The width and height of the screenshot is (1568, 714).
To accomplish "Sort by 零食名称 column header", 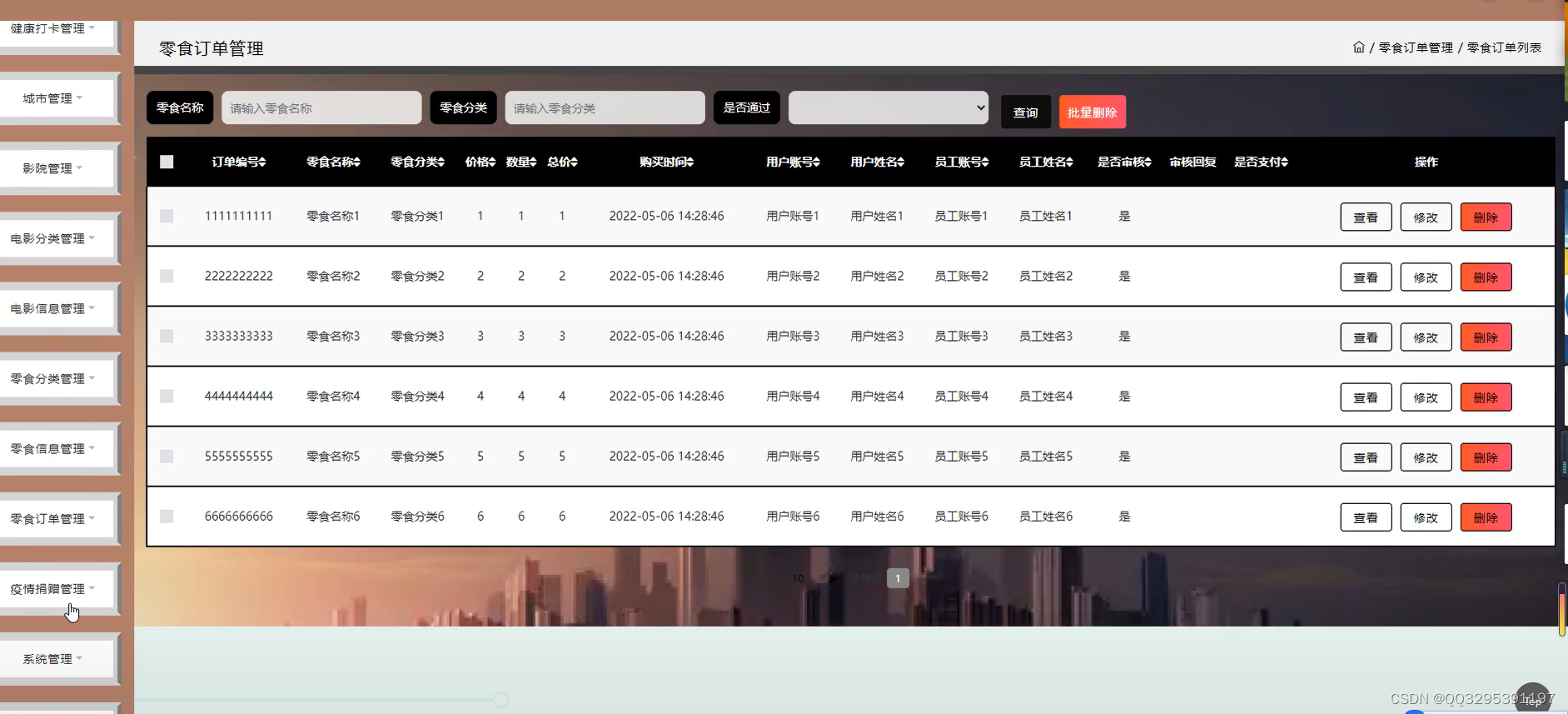I will coord(333,162).
